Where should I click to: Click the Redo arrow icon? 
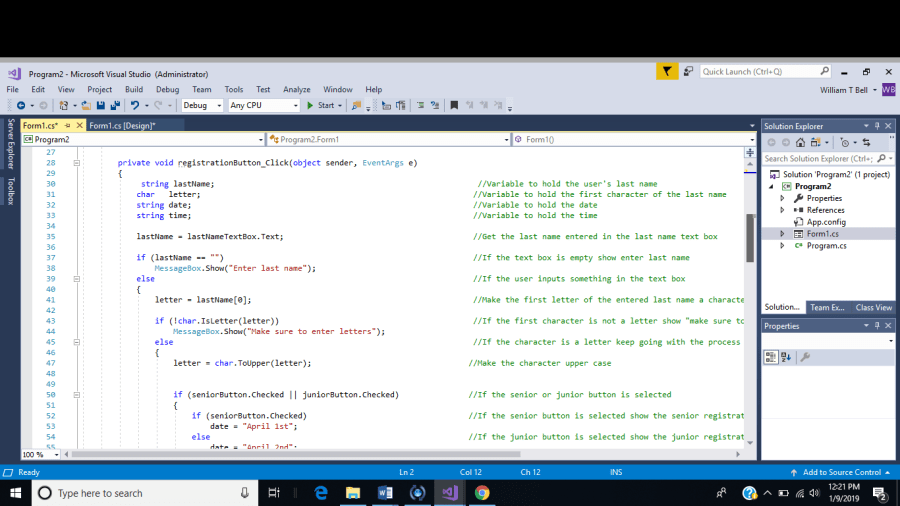click(x=158, y=106)
